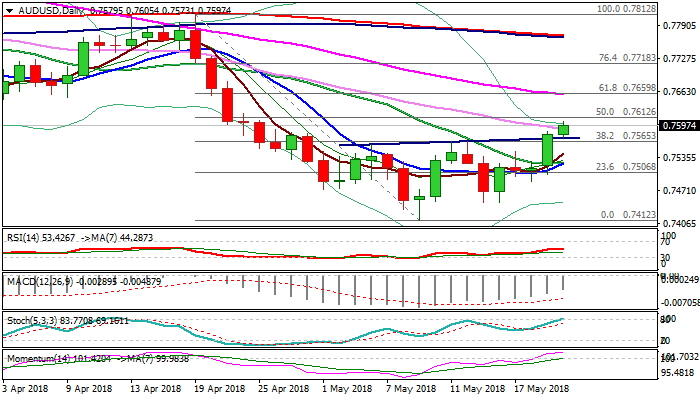Click the 3 Apr 2018 date marker
Screen dimensions: 700x400
pos(25,388)
